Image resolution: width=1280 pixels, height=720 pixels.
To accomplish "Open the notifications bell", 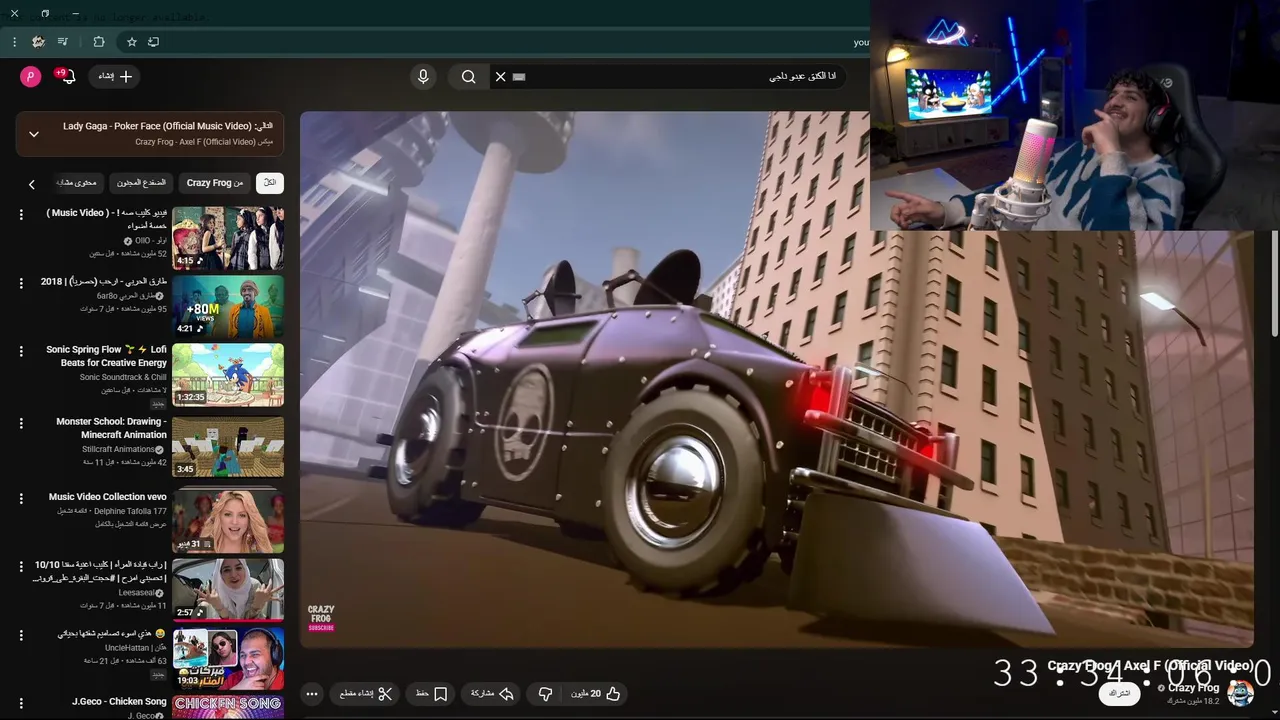I will pyautogui.click(x=67, y=77).
